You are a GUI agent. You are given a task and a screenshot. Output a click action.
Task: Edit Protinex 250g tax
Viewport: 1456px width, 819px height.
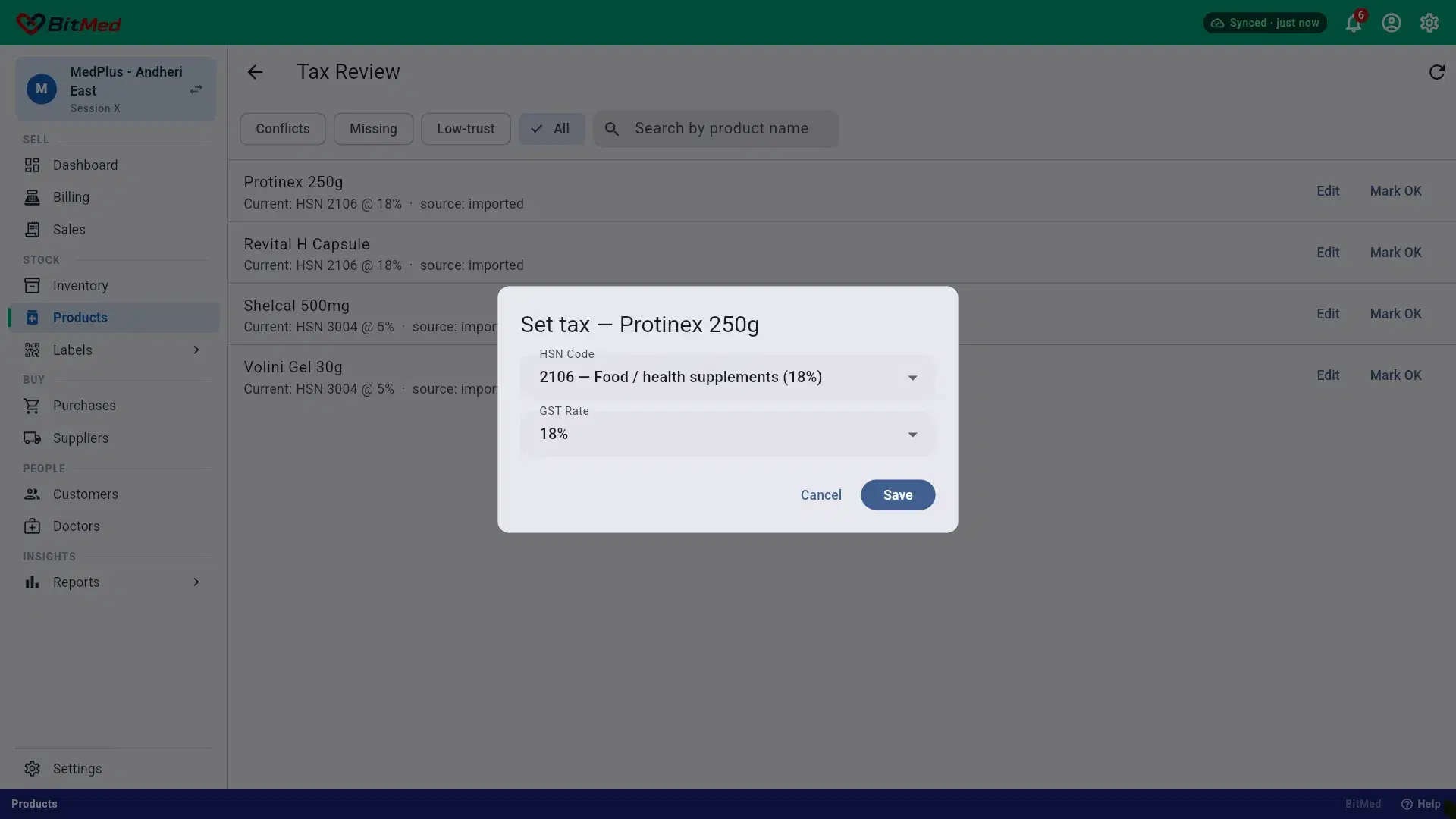tap(1328, 191)
